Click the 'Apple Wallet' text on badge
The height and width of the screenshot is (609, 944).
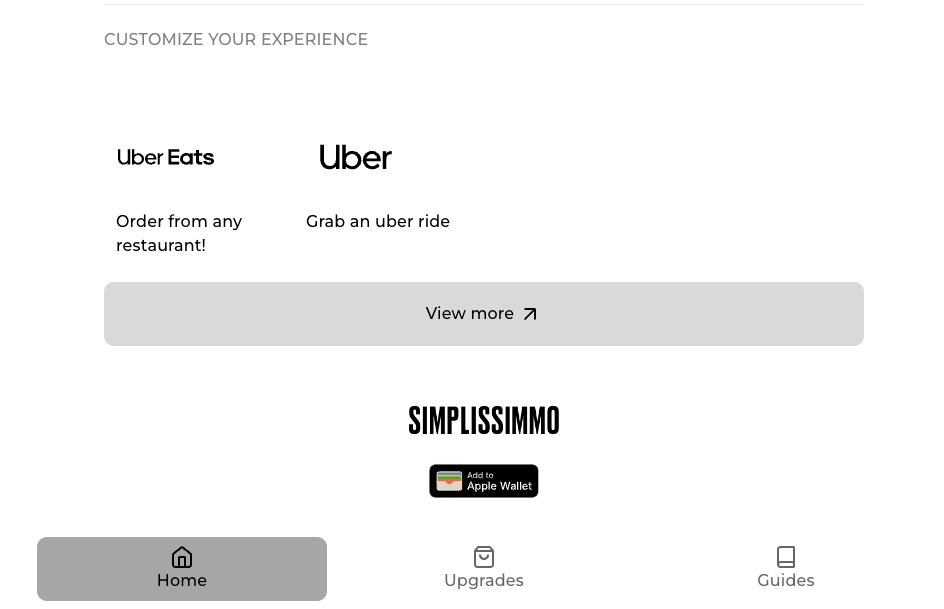pyautogui.click(x=500, y=486)
